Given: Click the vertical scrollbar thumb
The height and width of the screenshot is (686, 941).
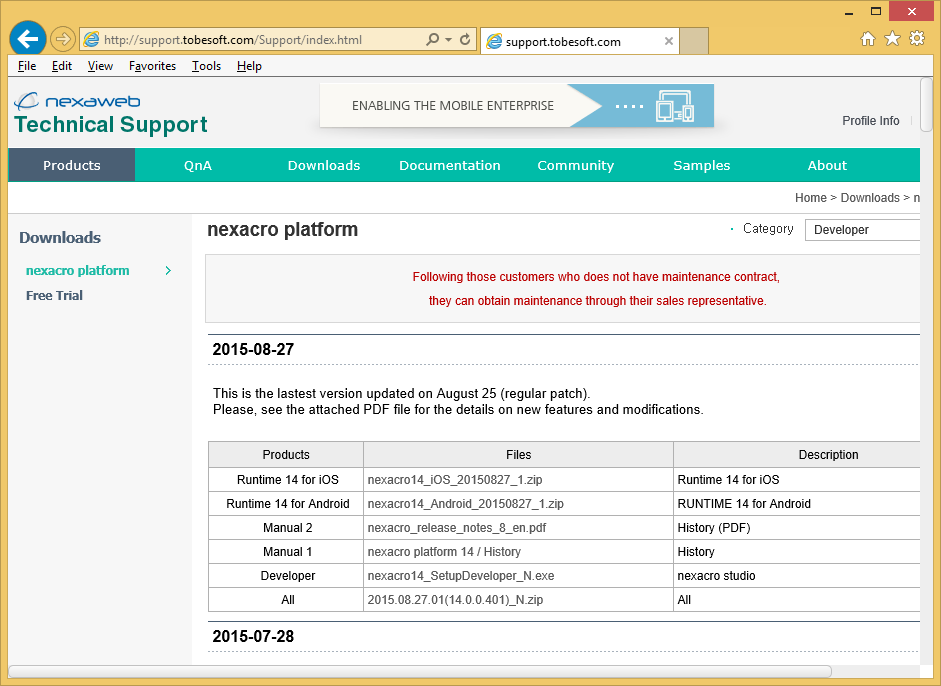Looking at the screenshot, I should click(x=927, y=105).
